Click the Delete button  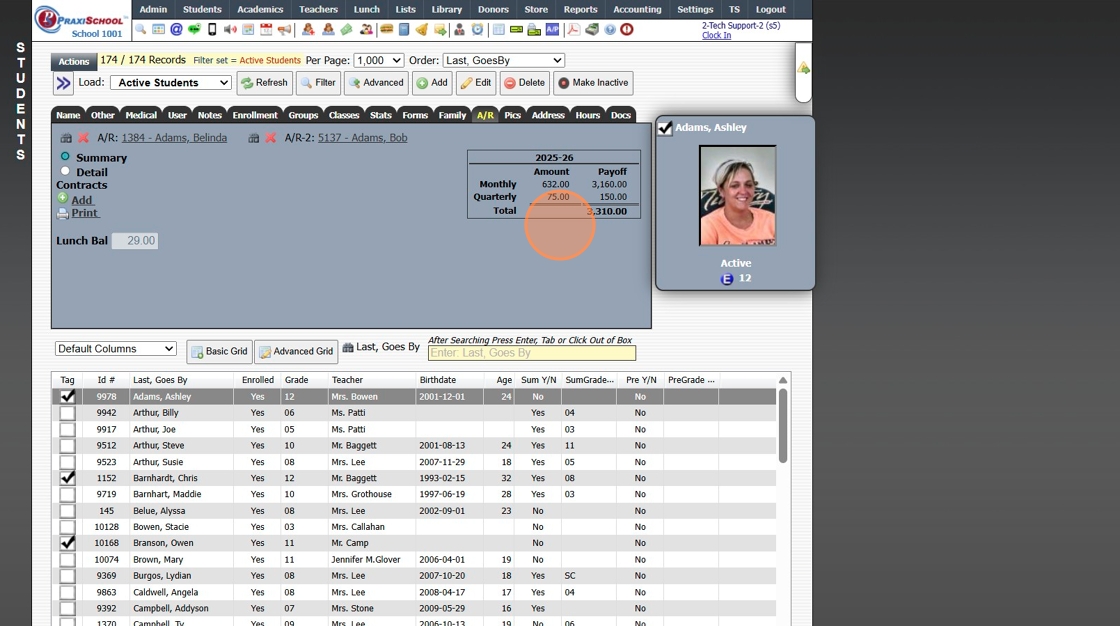point(525,83)
